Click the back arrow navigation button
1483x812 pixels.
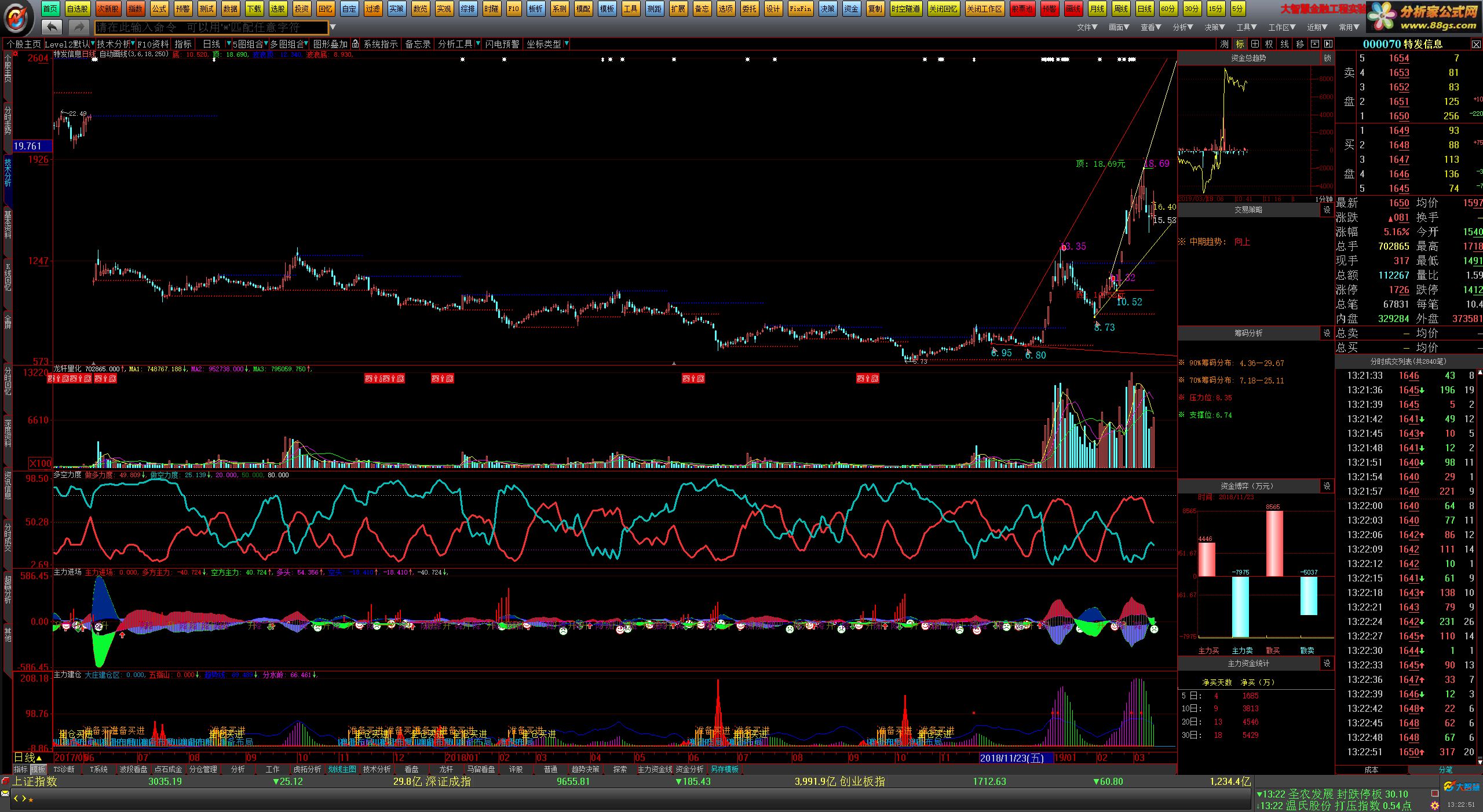point(52,27)
